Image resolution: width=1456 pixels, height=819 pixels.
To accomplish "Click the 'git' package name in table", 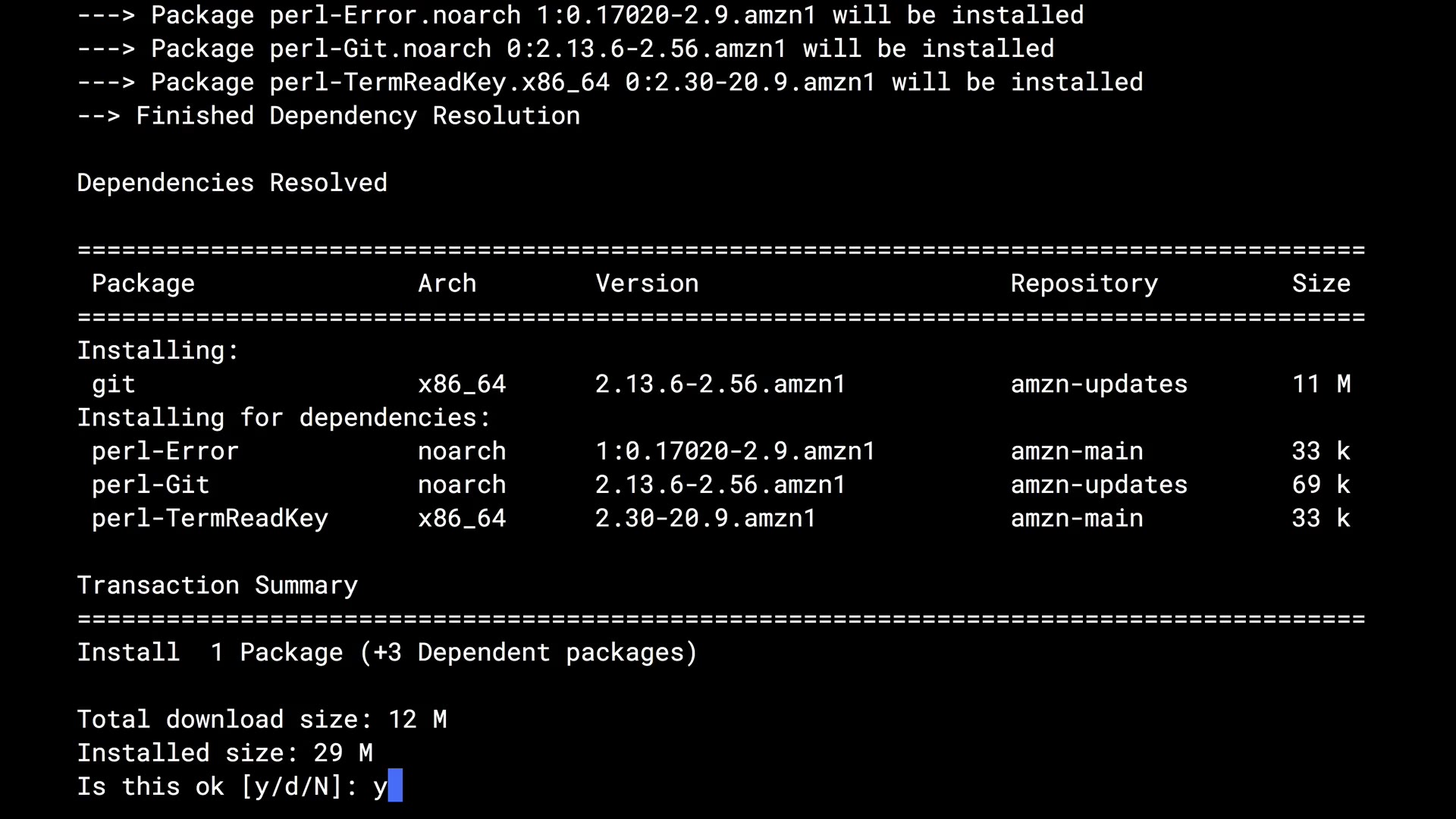I will [114, 384].
